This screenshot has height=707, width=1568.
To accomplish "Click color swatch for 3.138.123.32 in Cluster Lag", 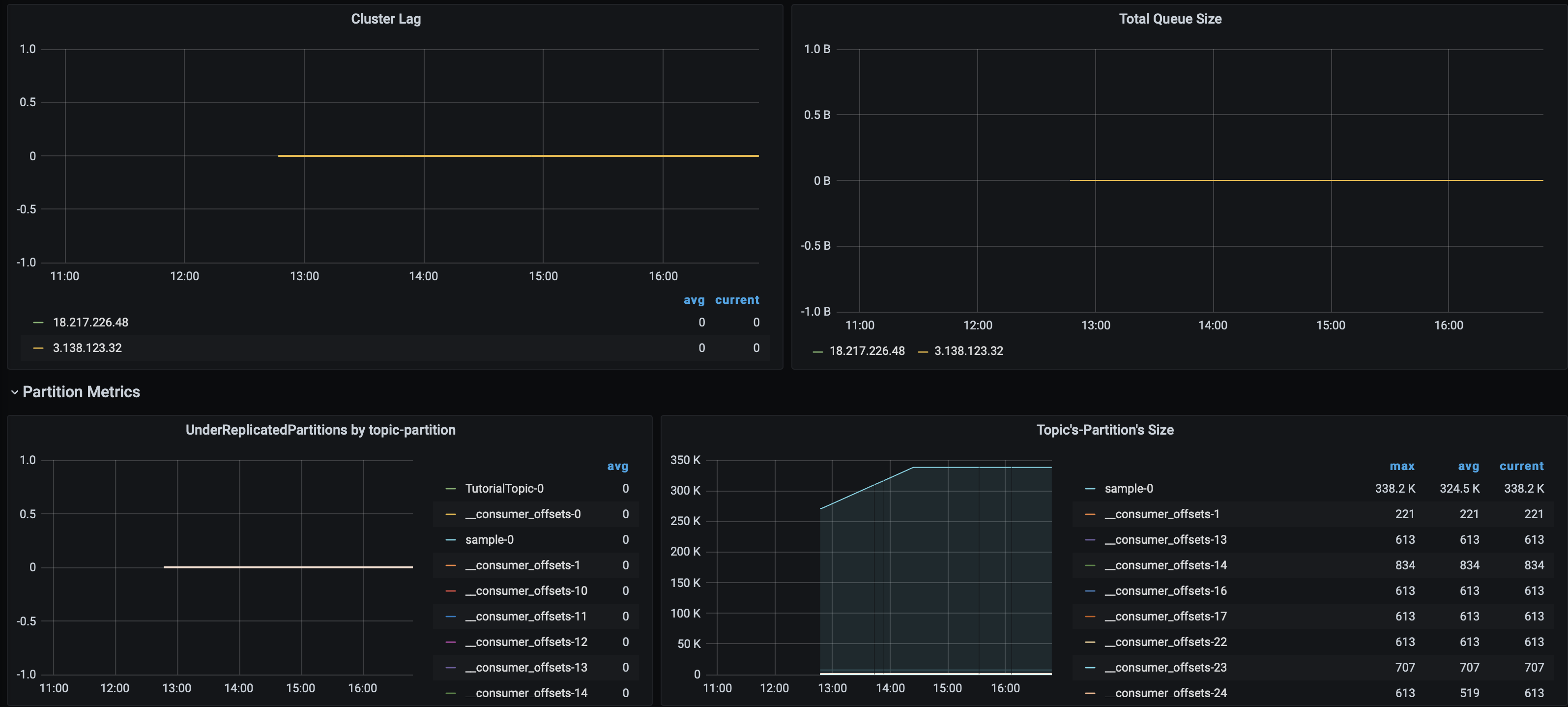I will (38, 348).
